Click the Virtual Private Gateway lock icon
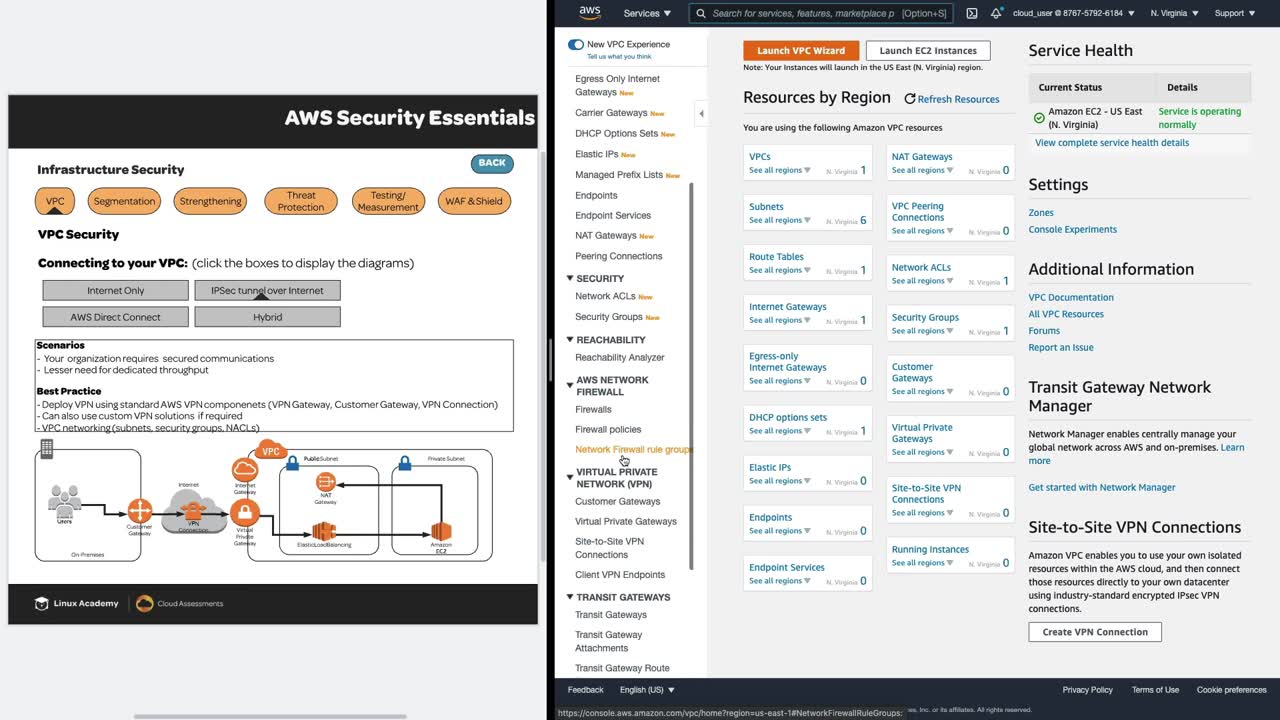Viewport: 1280px width, 720px height. (245, 513)
